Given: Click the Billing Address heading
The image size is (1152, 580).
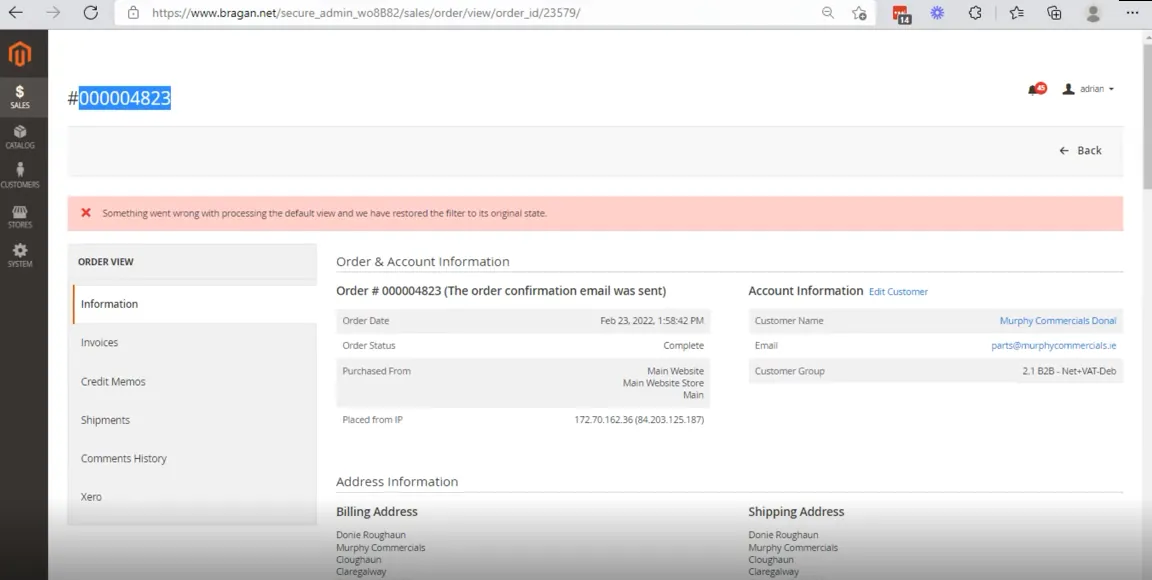Looking at the screenshot, I should tap(377, 512).
